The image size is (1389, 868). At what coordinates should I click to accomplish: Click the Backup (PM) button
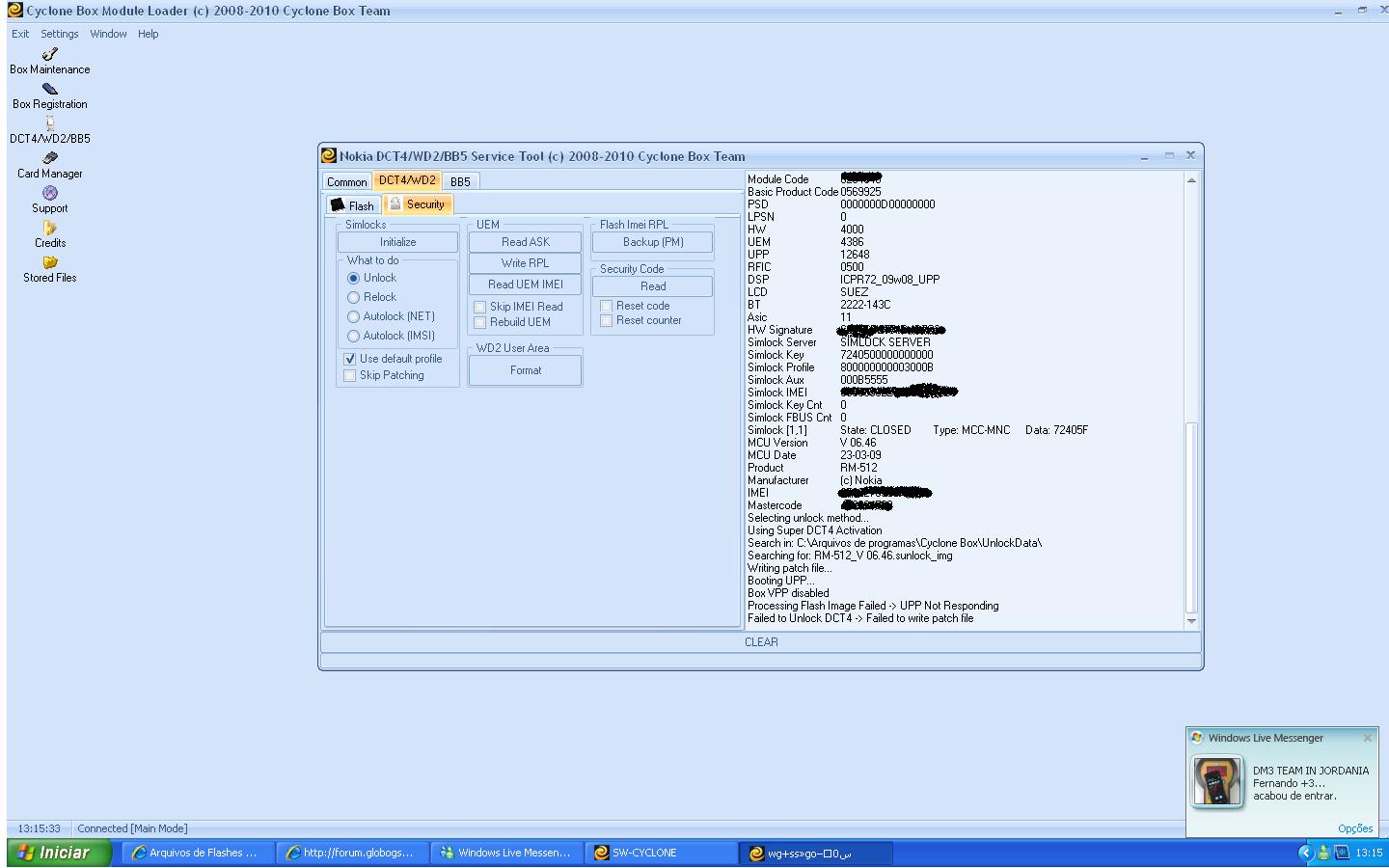coord(653,242)
